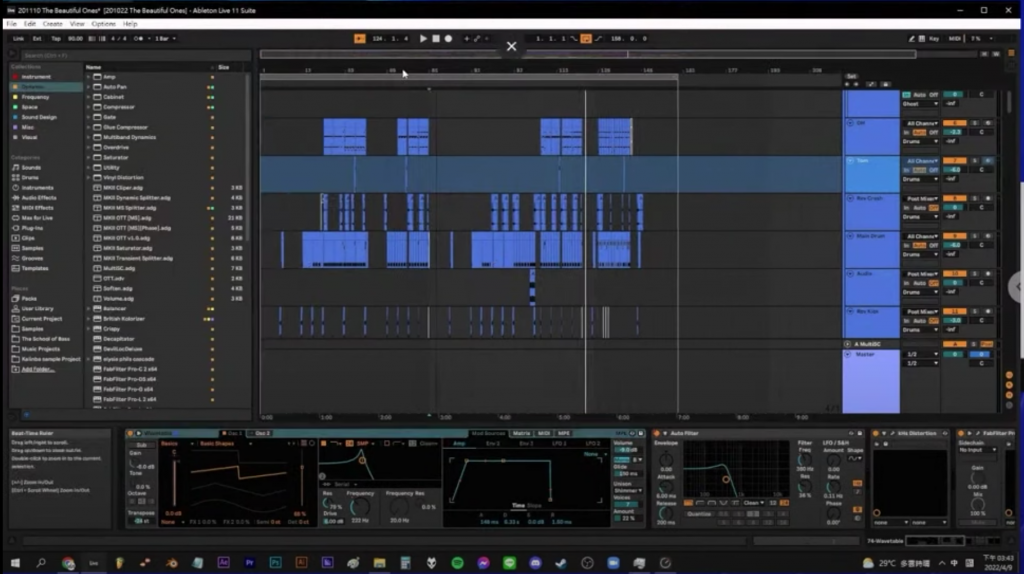The height and width of the screenshot is (574, 1024).
Task: Toggle the Link sync button
Action: (x=18, y=39)
